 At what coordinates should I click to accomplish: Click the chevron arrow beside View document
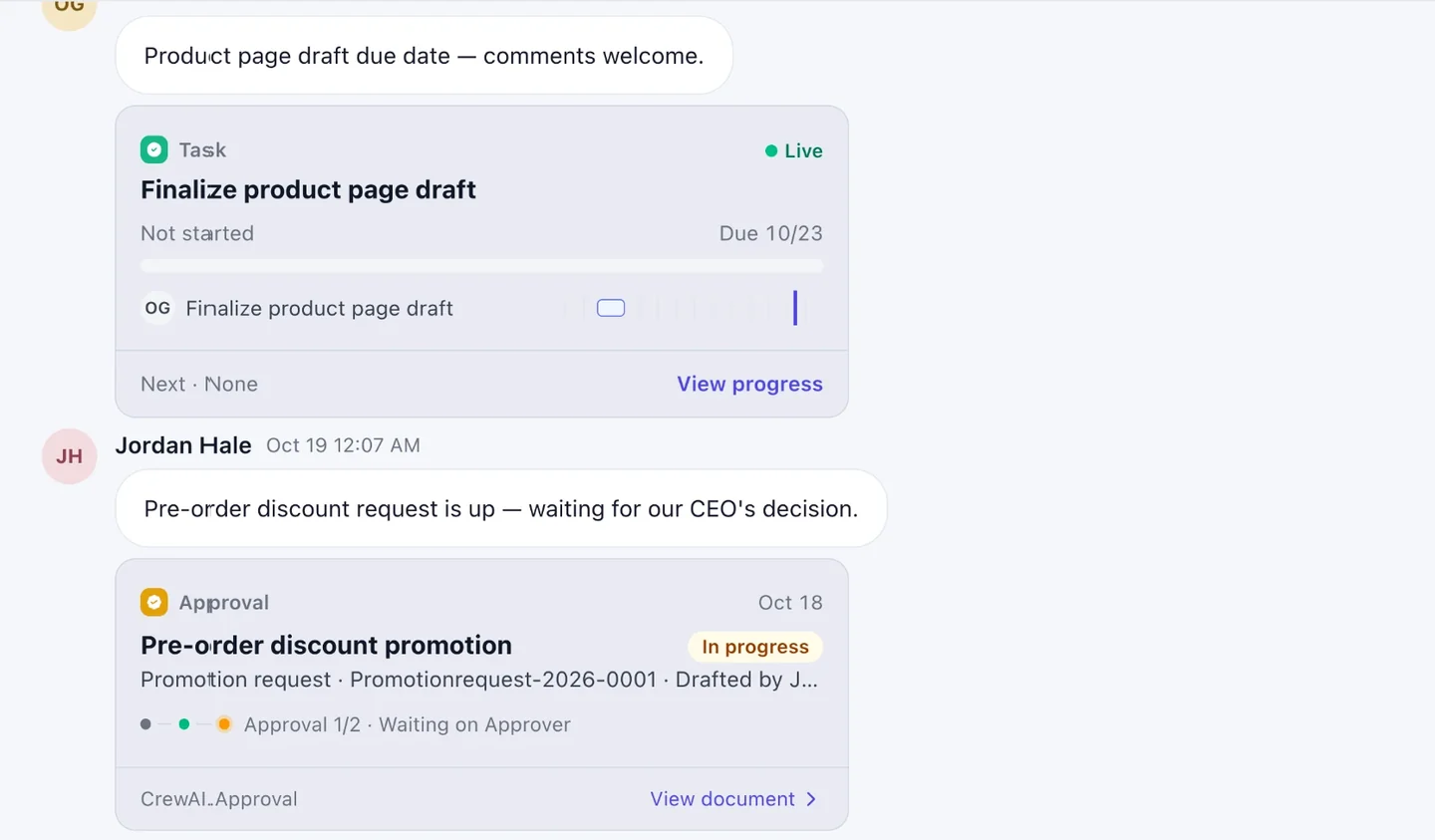point(811,799)
